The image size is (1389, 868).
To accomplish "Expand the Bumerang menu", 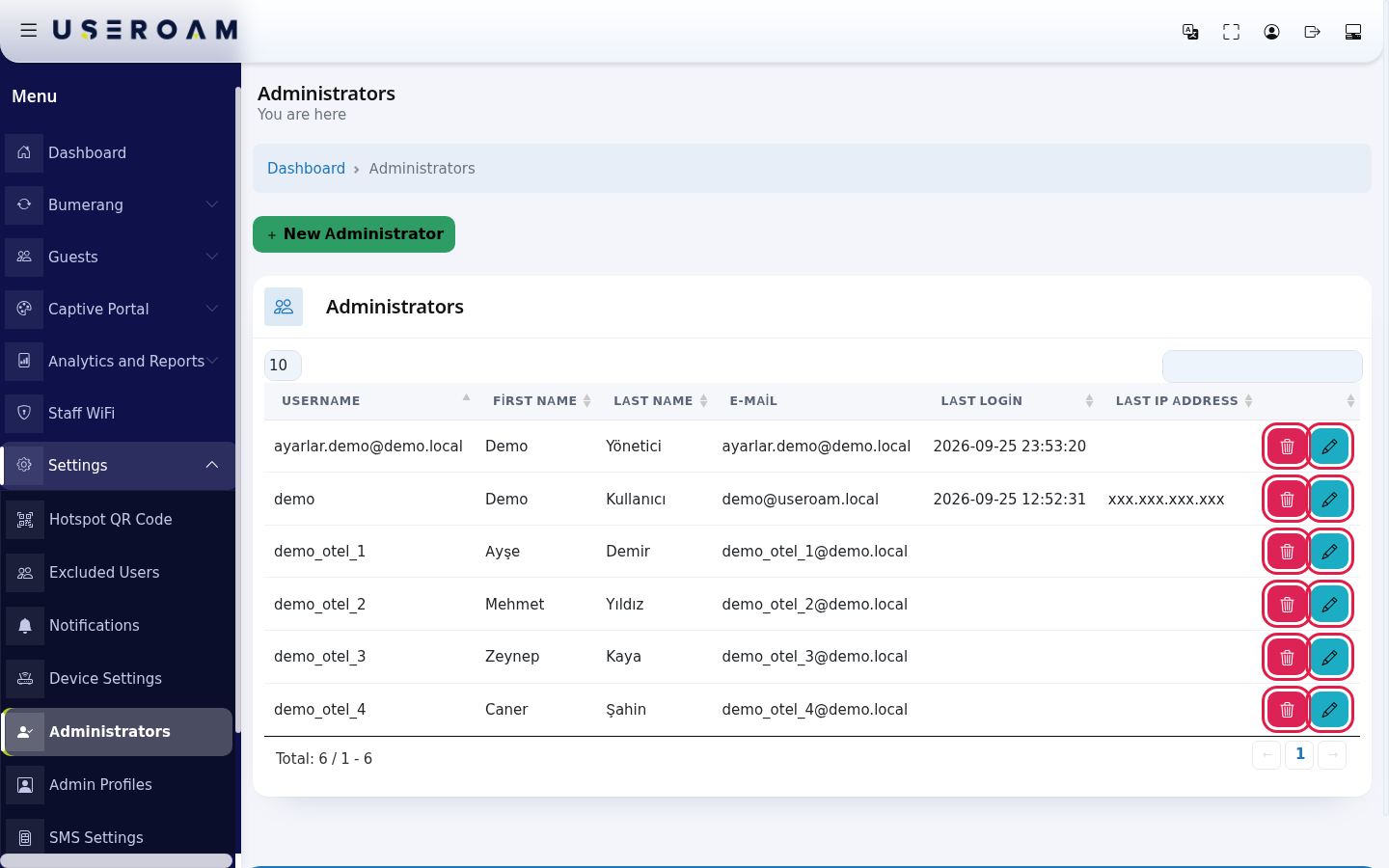I will click(118, 204).
